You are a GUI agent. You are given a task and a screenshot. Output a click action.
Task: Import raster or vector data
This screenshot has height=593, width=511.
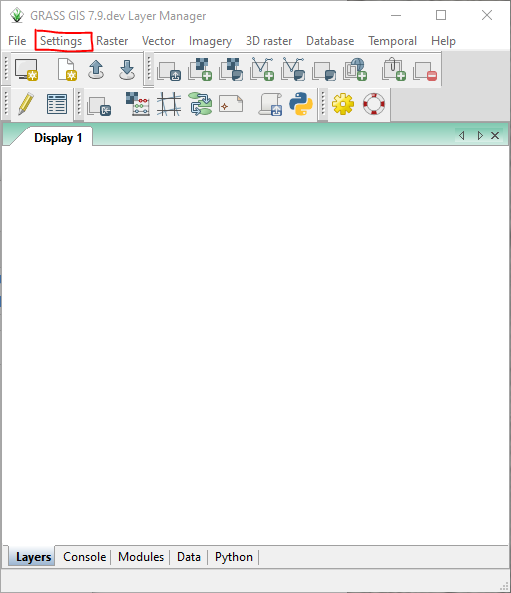coord(99,106)
